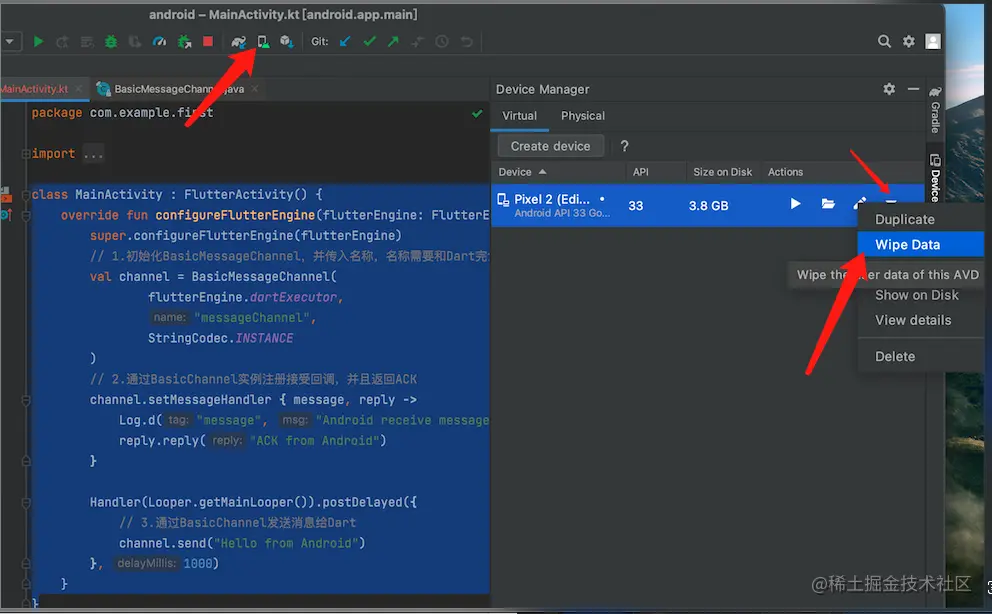Click the 3.8 GB size cell
The height and width of the screenshot is (614, 992).
tap(709, 206)
